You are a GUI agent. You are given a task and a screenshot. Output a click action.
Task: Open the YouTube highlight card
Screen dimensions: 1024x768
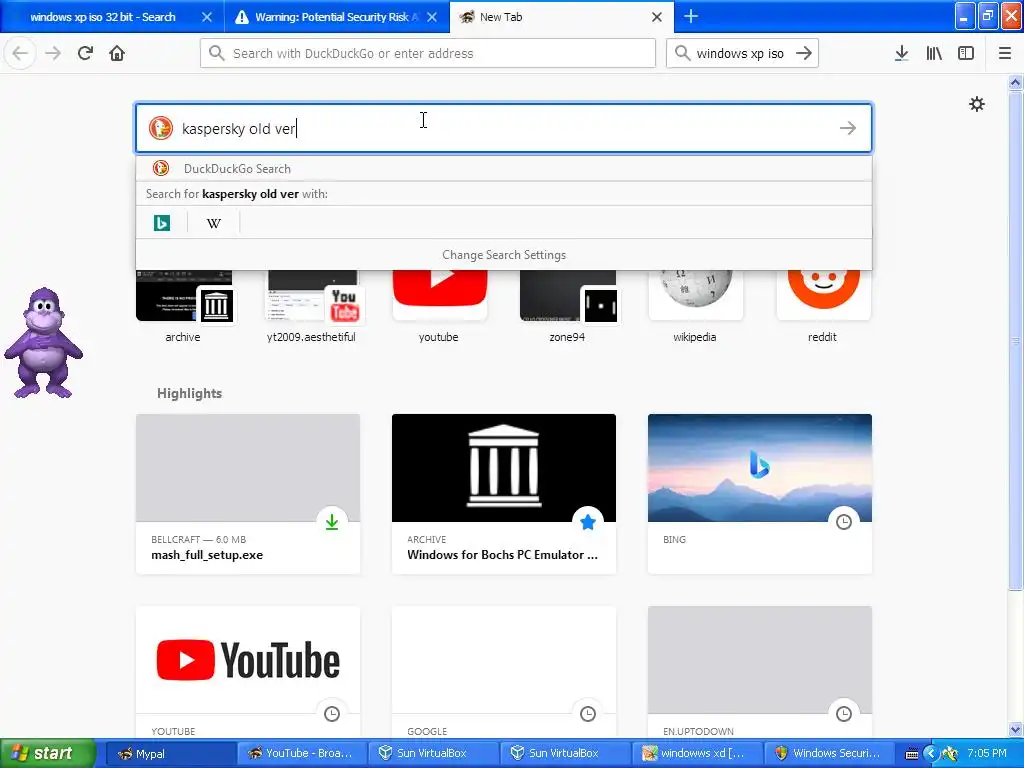pos(248,673)
